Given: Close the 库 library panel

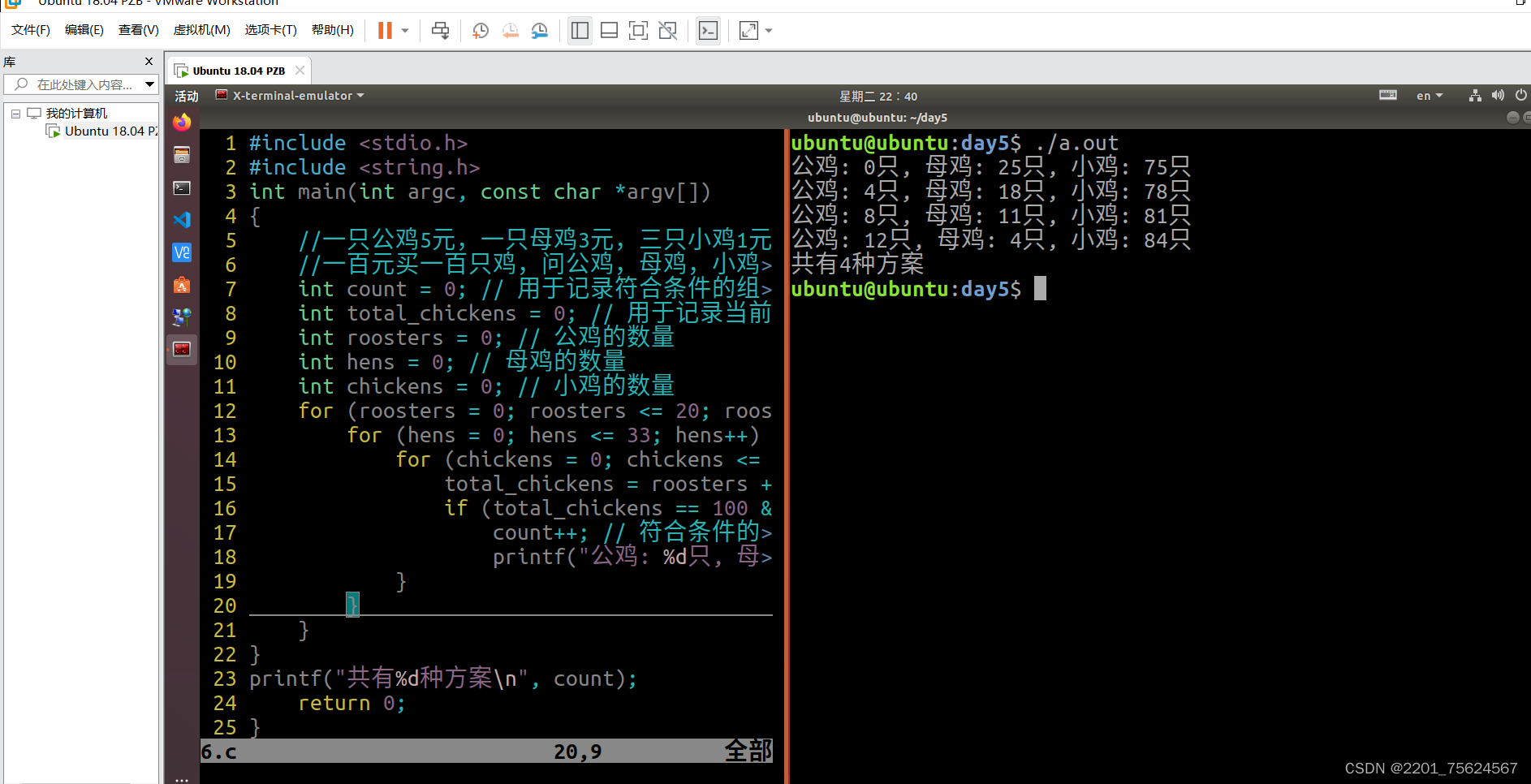Looking at the screenshot, I should pyautogui.click(x=149, y=62).
